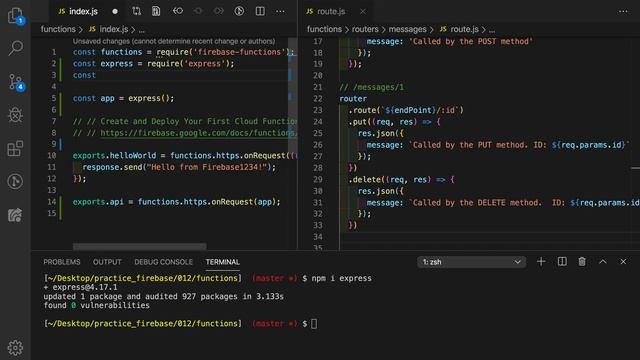Click functions breadcrumb above route.js

tap(324, 29)
